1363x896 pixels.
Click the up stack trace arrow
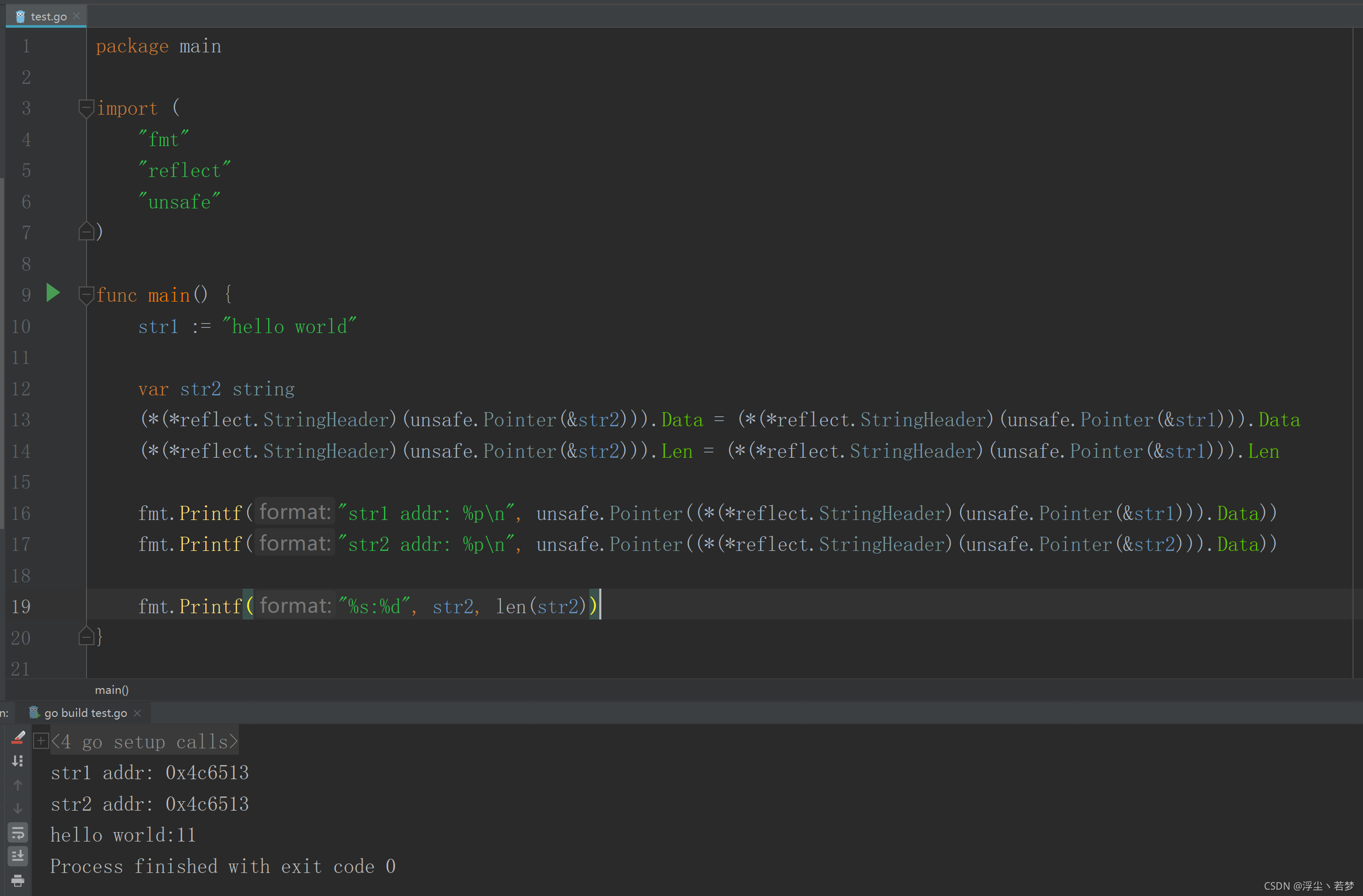[x=18, y=785]
